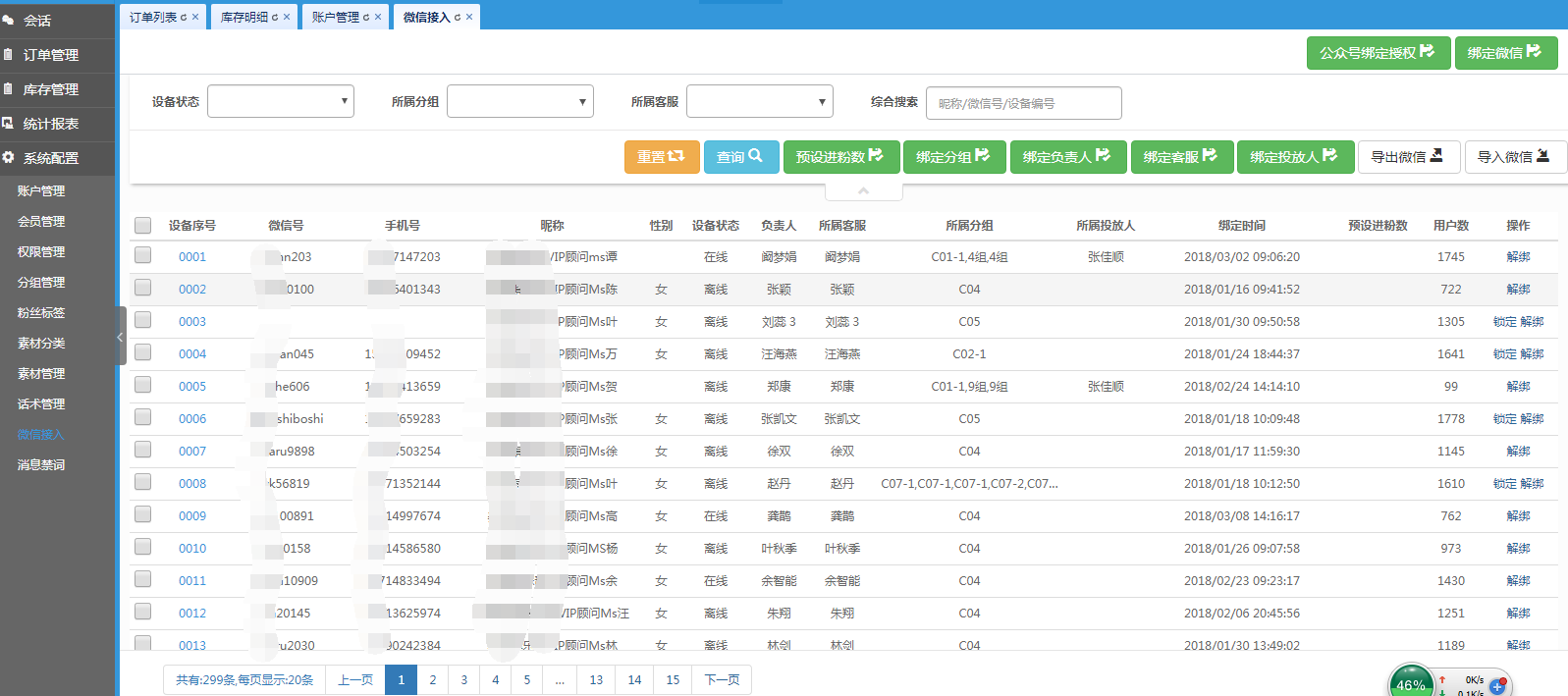Screen dimensions: 1568x696
Task: Collapse the search panel with the up-chevron
Action: tap(863, 190)
